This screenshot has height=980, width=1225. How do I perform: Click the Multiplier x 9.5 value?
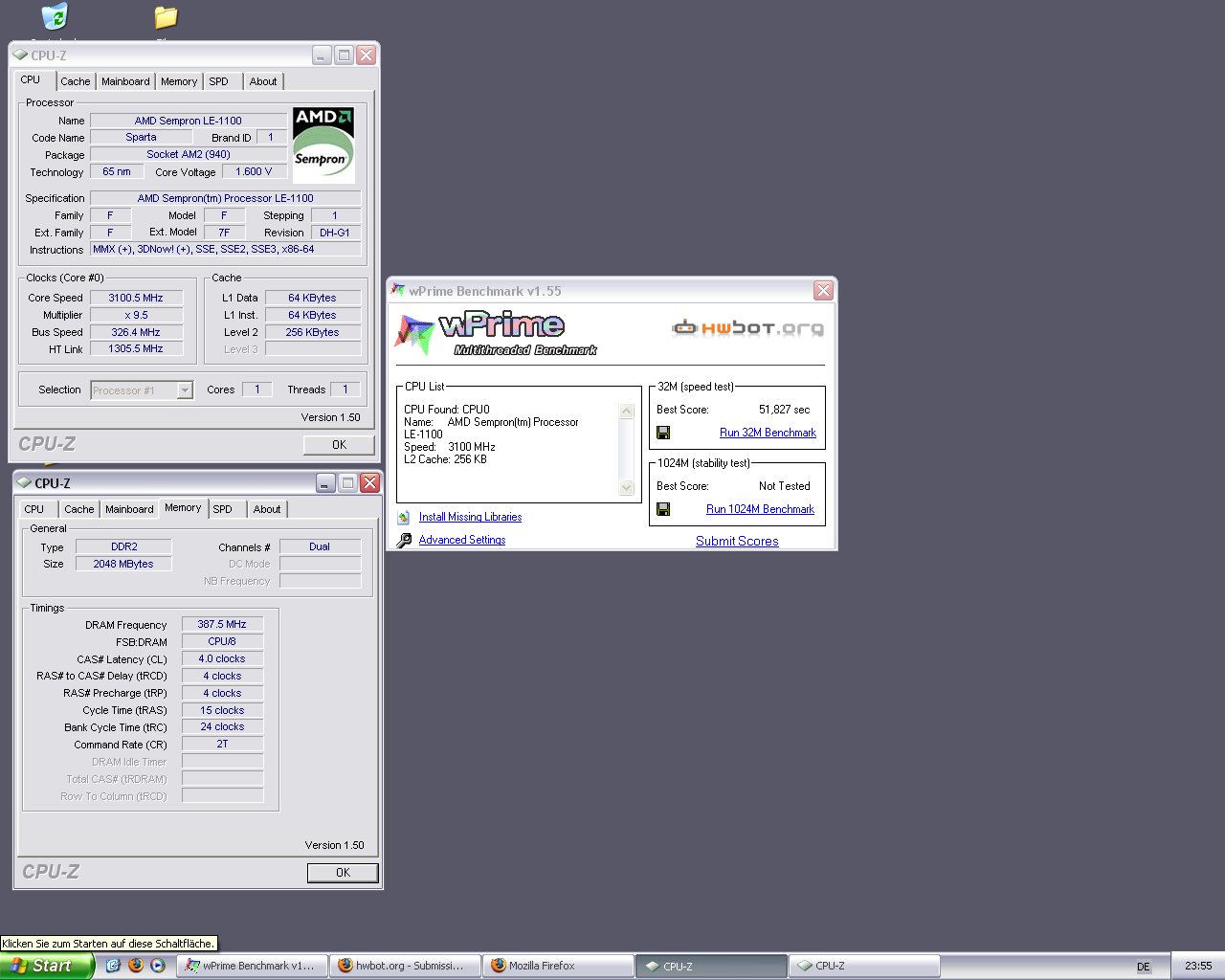(x=136, y=315)
